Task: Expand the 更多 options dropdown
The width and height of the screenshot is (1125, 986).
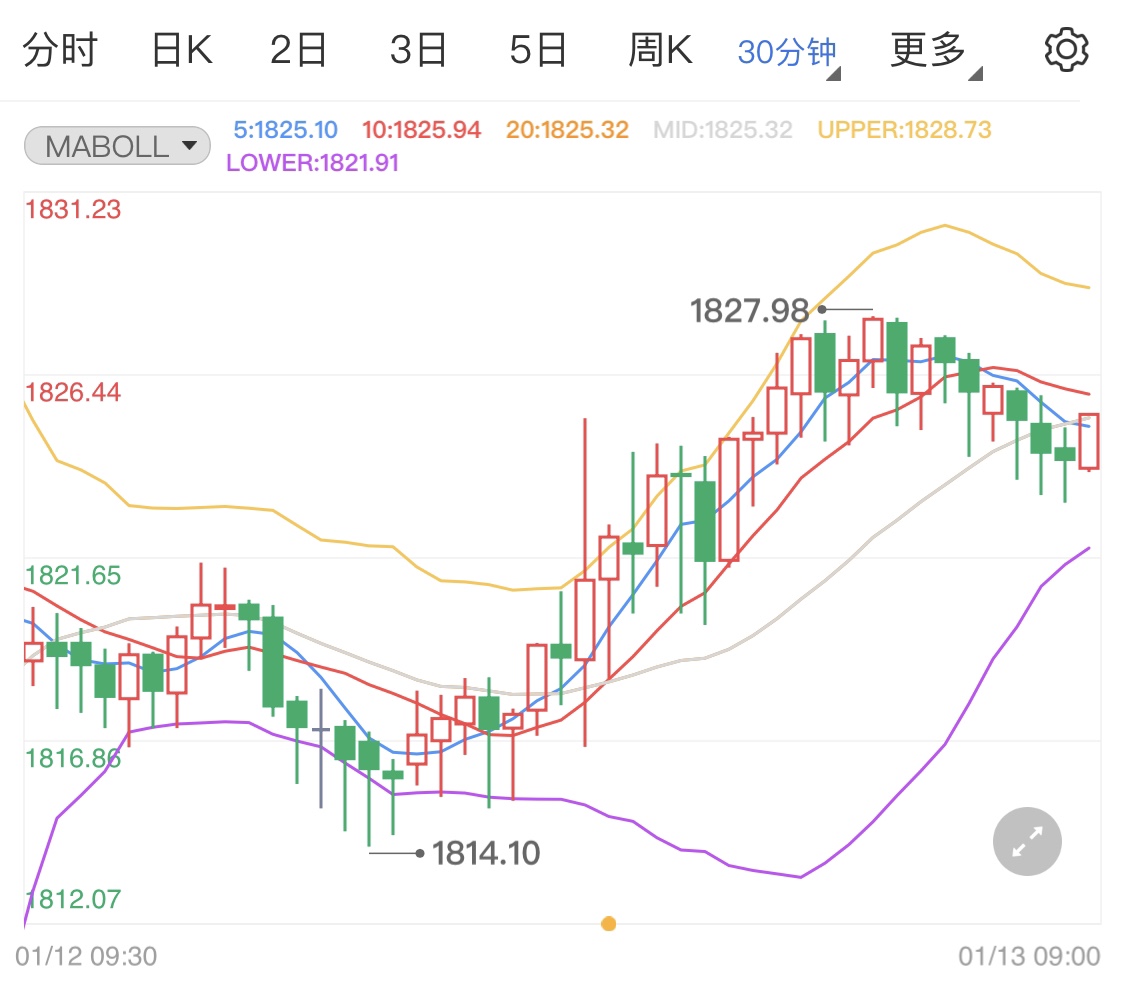Action: coord(935,53)
